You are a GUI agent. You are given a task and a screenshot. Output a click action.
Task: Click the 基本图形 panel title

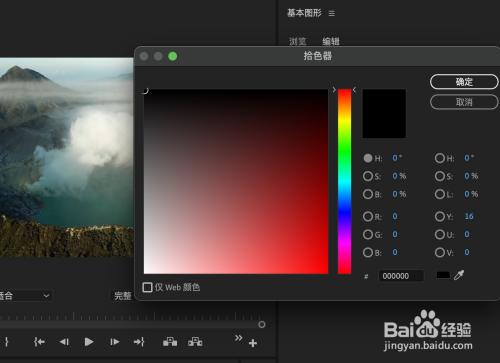point(304,13)
